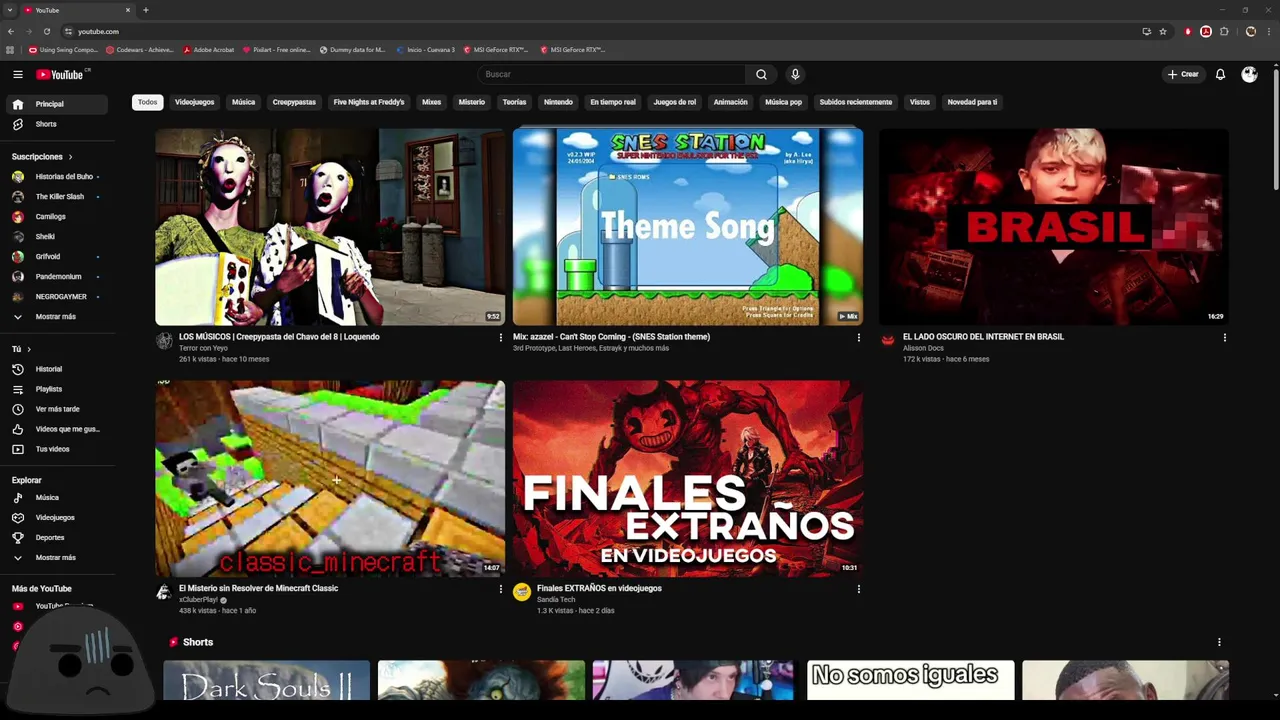Focus the Buscar search field
Image resolution: width=1280 pixels, height=720 pixels.
[612, 74]
